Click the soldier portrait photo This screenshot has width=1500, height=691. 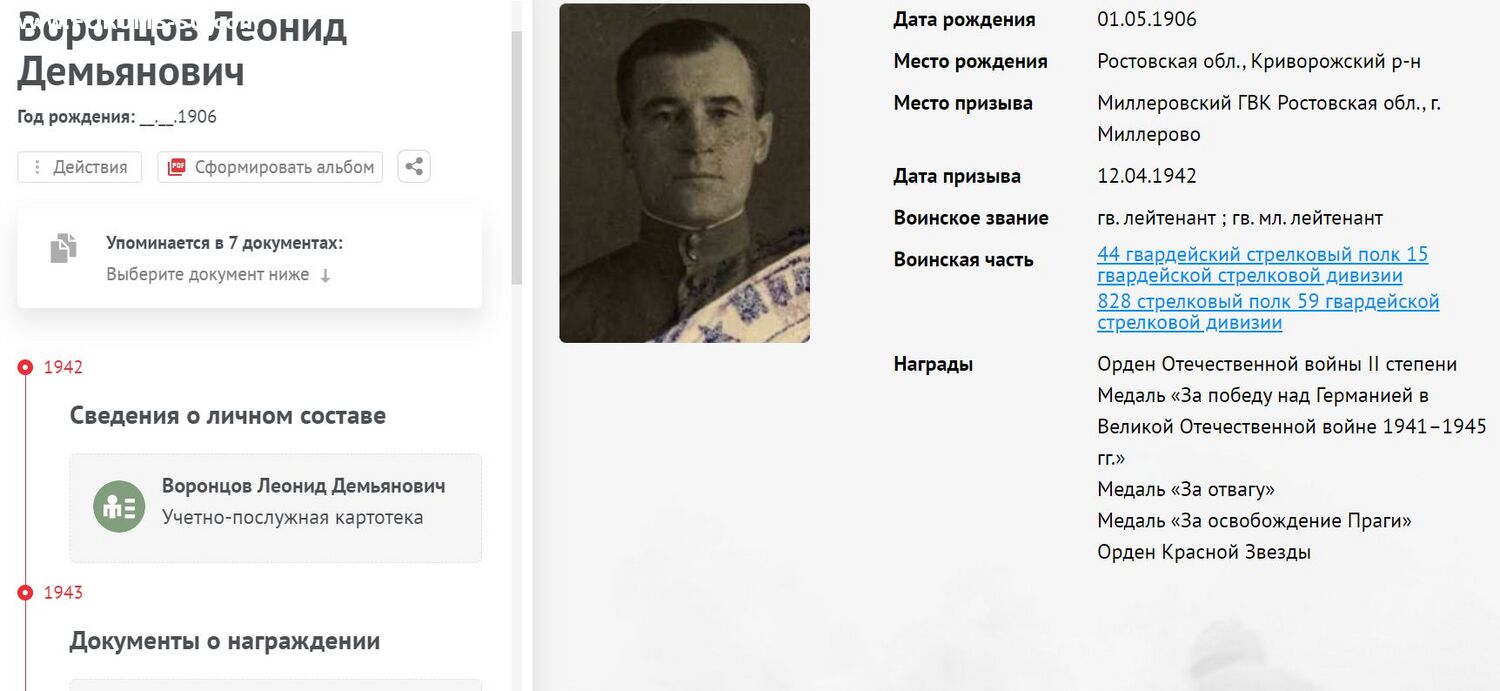coord(684,173)
